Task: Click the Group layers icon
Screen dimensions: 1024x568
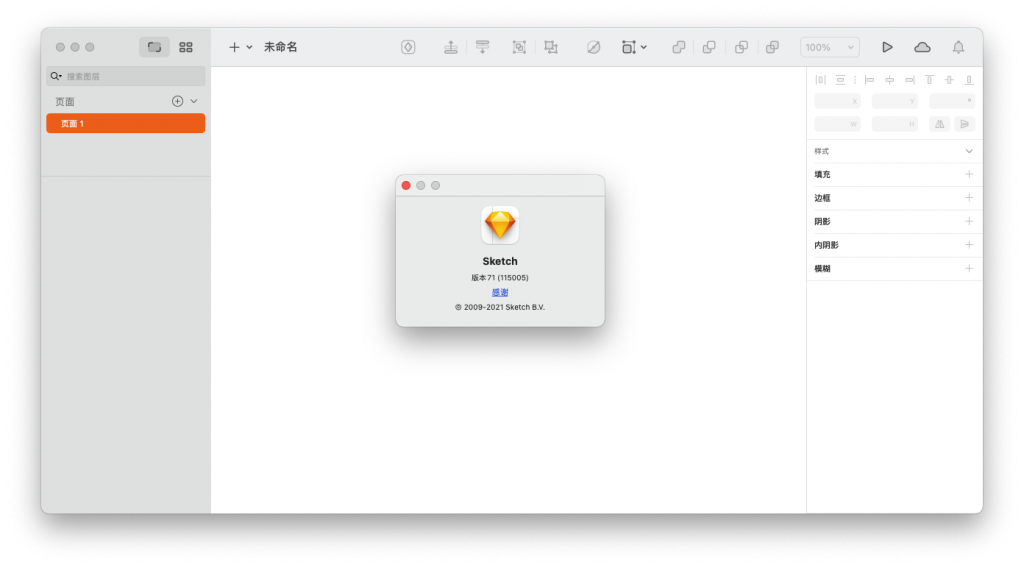Action: pyautogui.click(x=519, y=47)
